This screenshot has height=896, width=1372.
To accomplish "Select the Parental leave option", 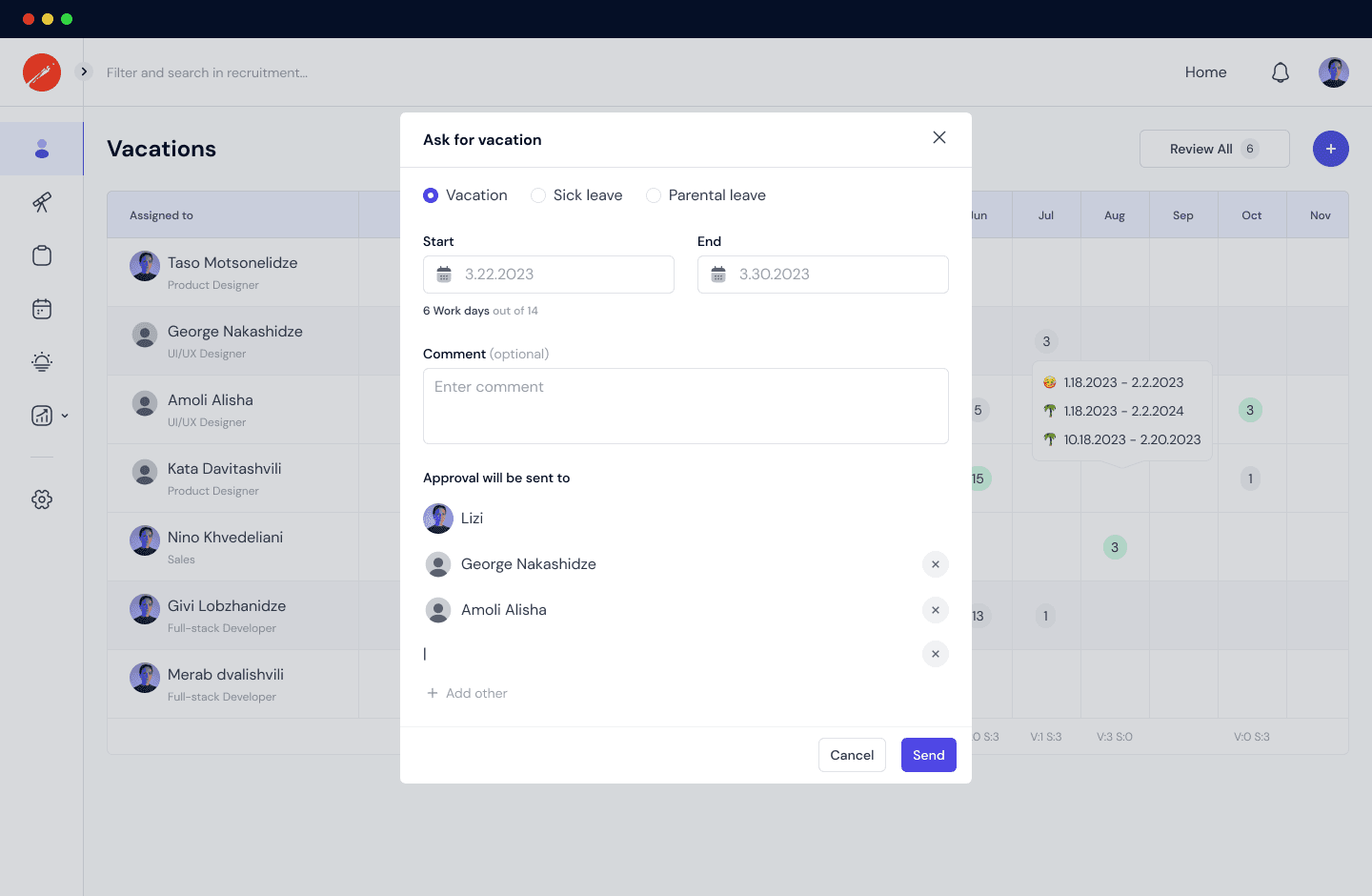I will pyautogui.click(x=654, y=194).
